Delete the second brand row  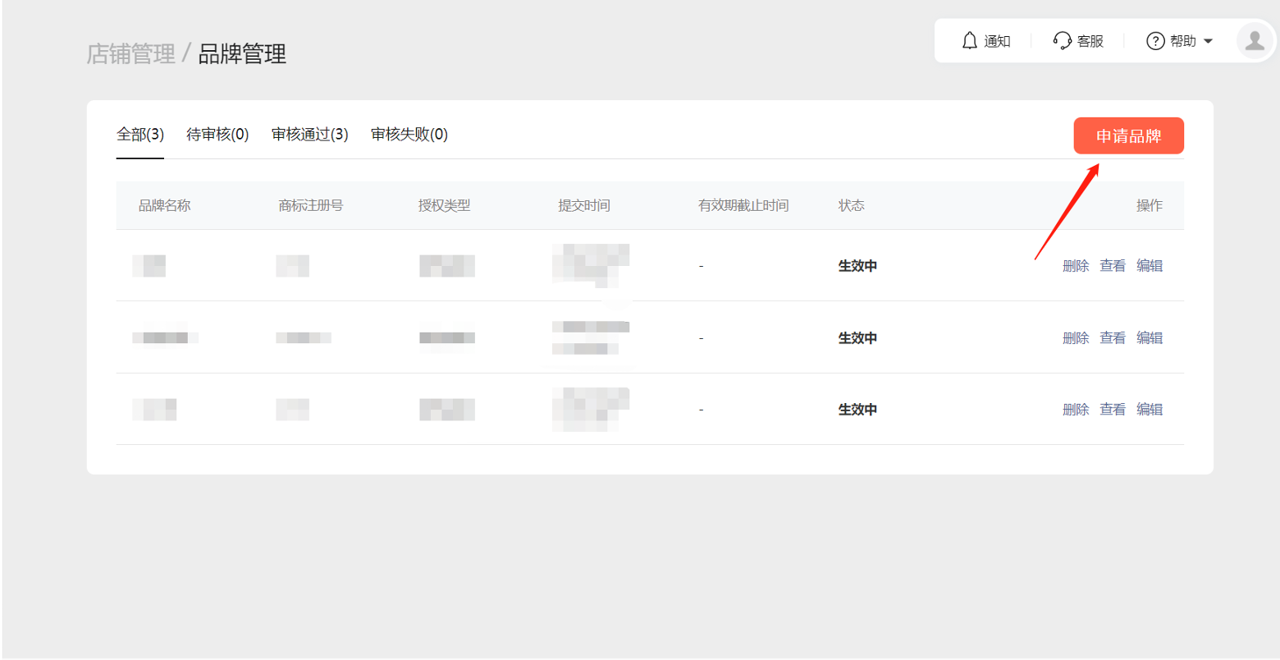(x=1075, y=338)
